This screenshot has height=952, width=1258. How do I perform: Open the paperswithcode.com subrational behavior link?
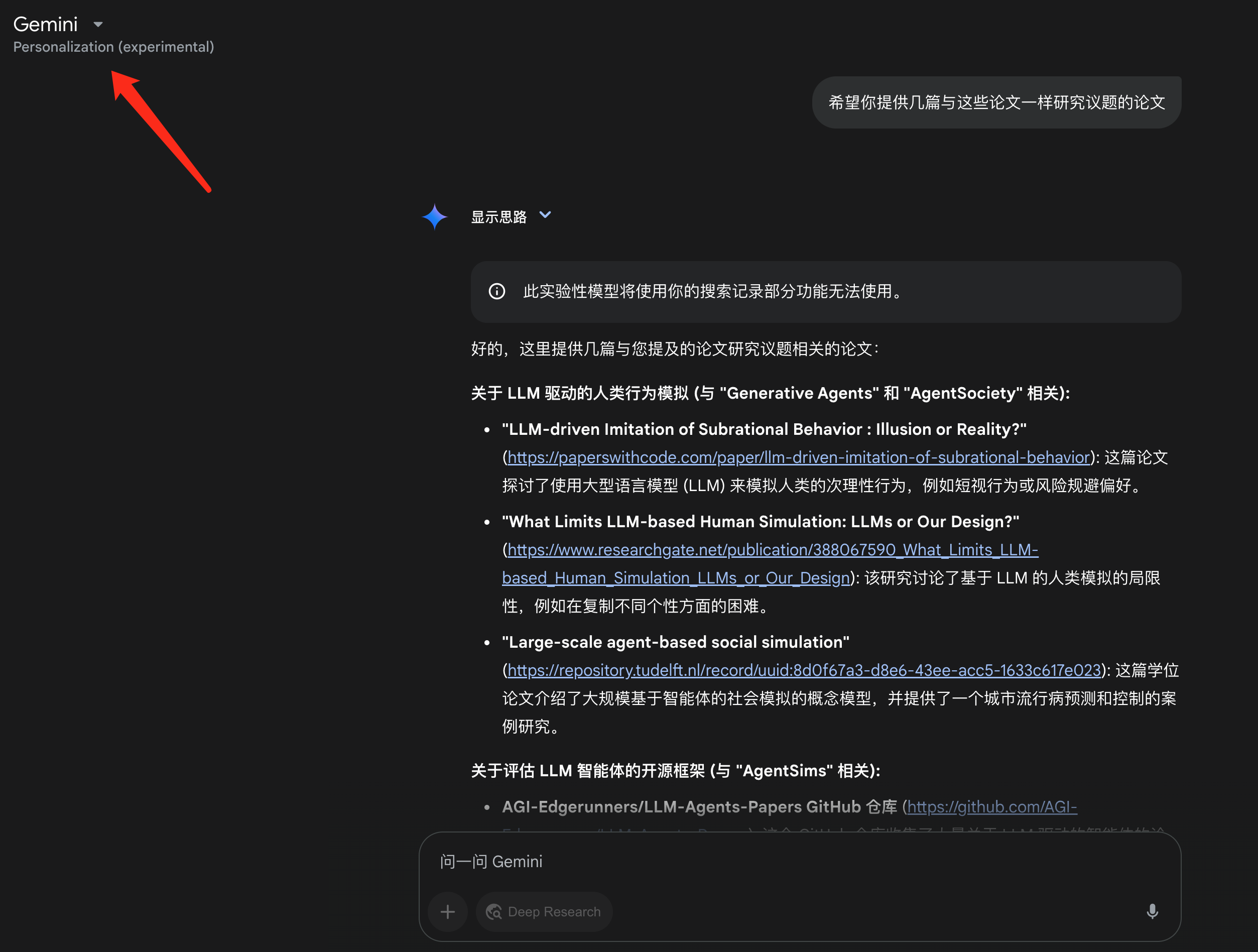[798, 457]
